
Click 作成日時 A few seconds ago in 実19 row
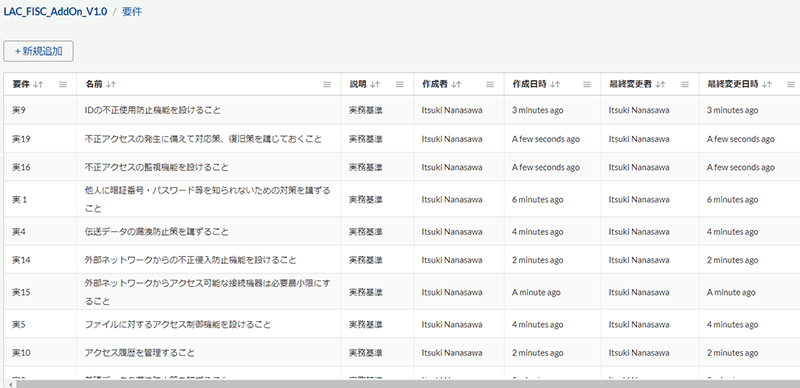[x=546, y=139]
